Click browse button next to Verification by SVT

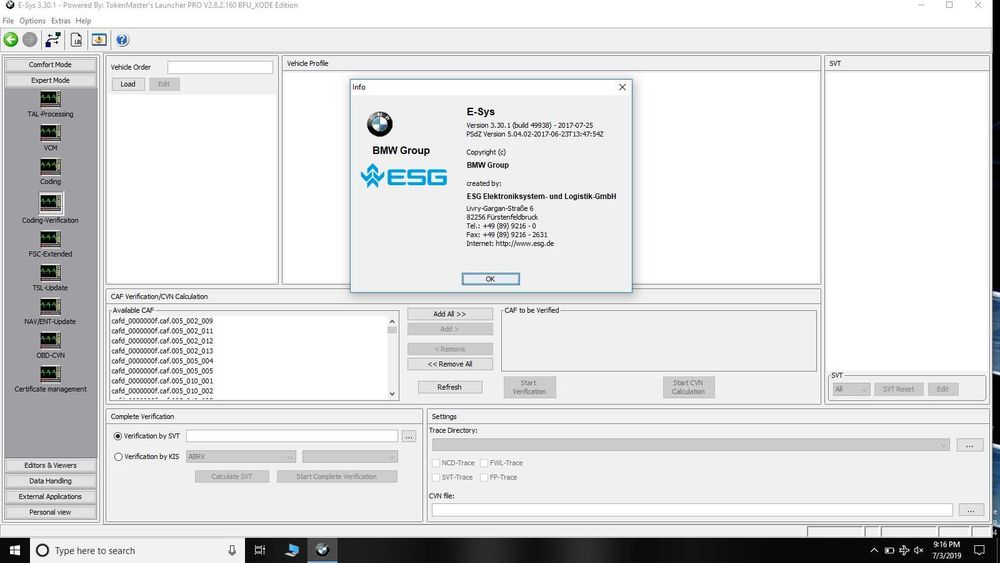(x=409, y=436)
